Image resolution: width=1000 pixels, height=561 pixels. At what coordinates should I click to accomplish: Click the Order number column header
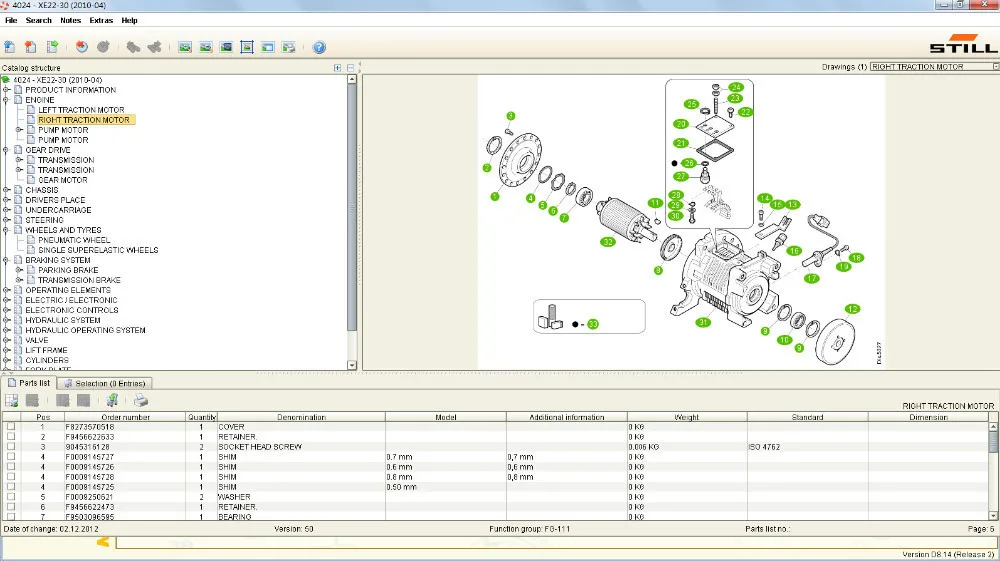point(125,417)
